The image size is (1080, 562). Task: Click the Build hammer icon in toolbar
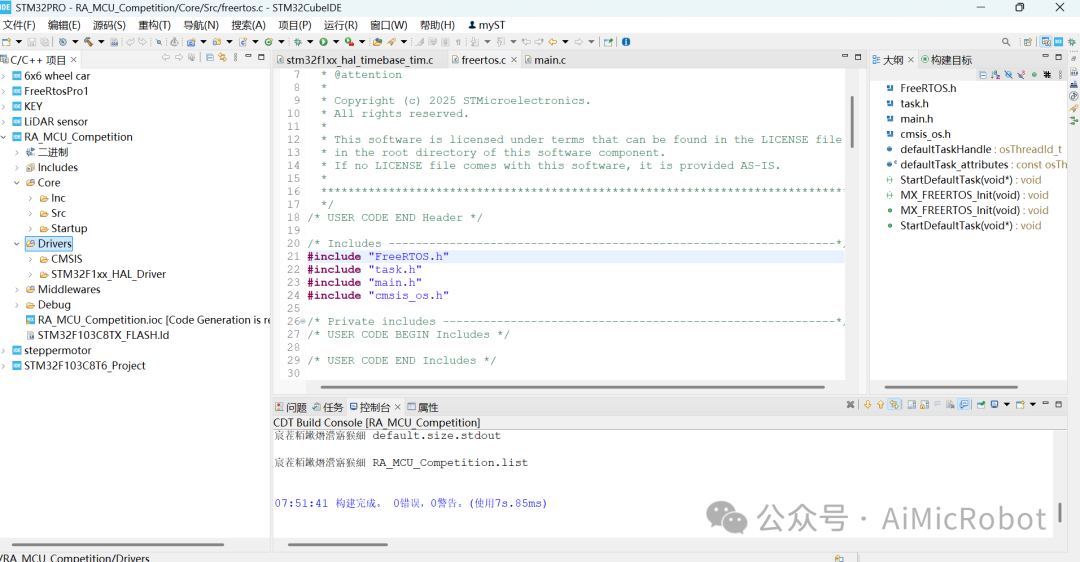tap(88, 42)
